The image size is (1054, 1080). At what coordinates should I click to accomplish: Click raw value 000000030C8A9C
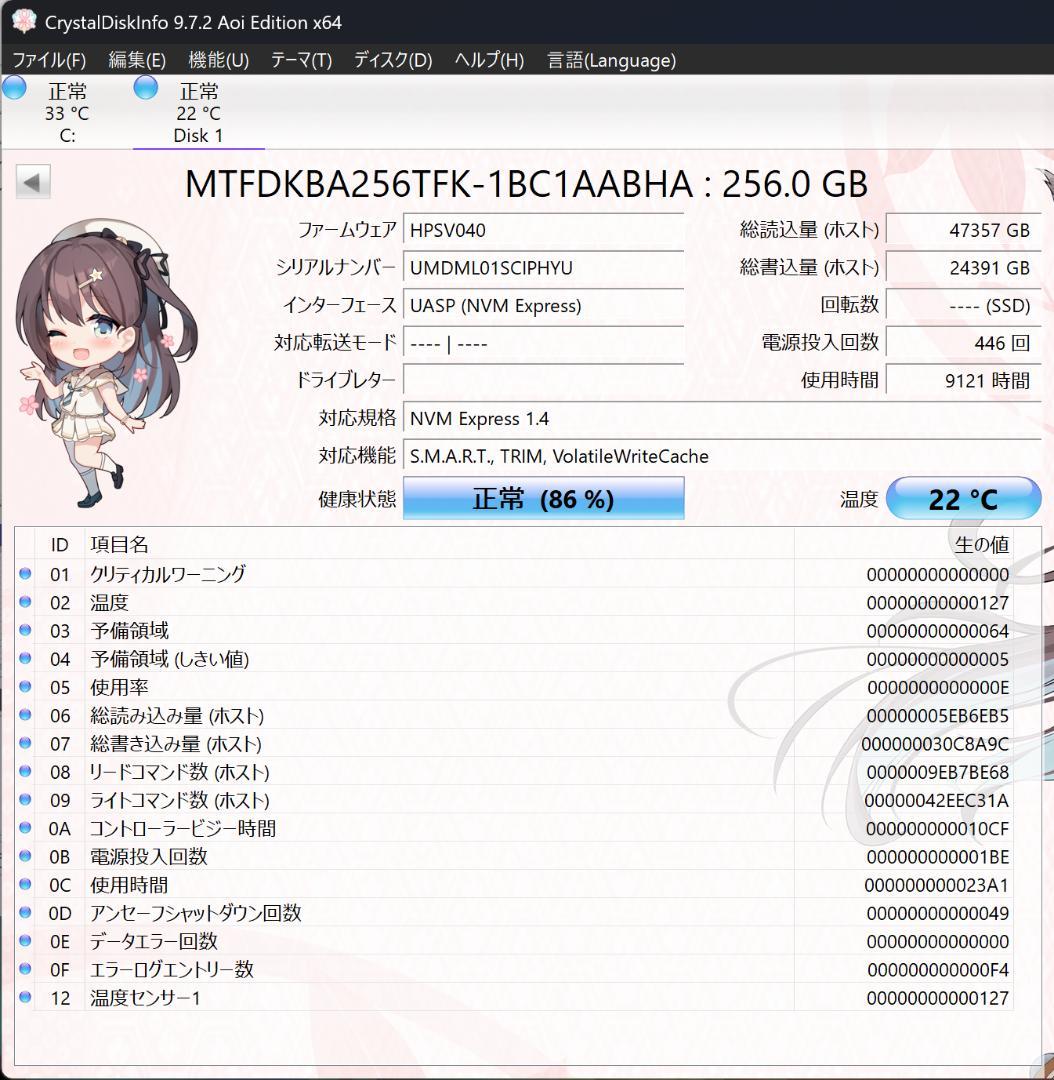point(936,744)
